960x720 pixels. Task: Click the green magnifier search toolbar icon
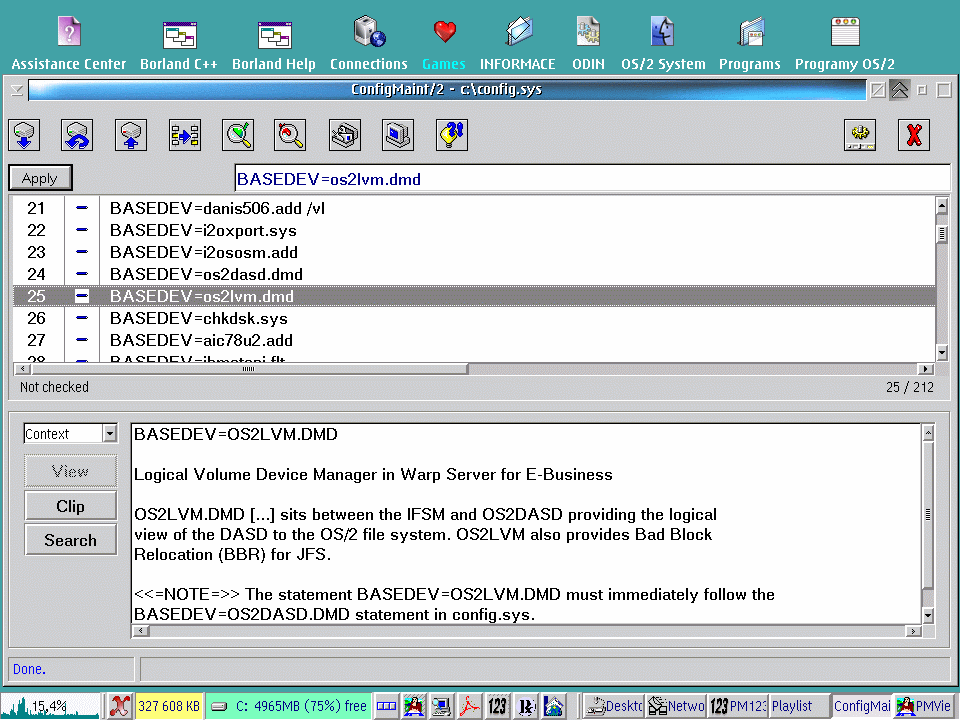(x=238, y=134)
